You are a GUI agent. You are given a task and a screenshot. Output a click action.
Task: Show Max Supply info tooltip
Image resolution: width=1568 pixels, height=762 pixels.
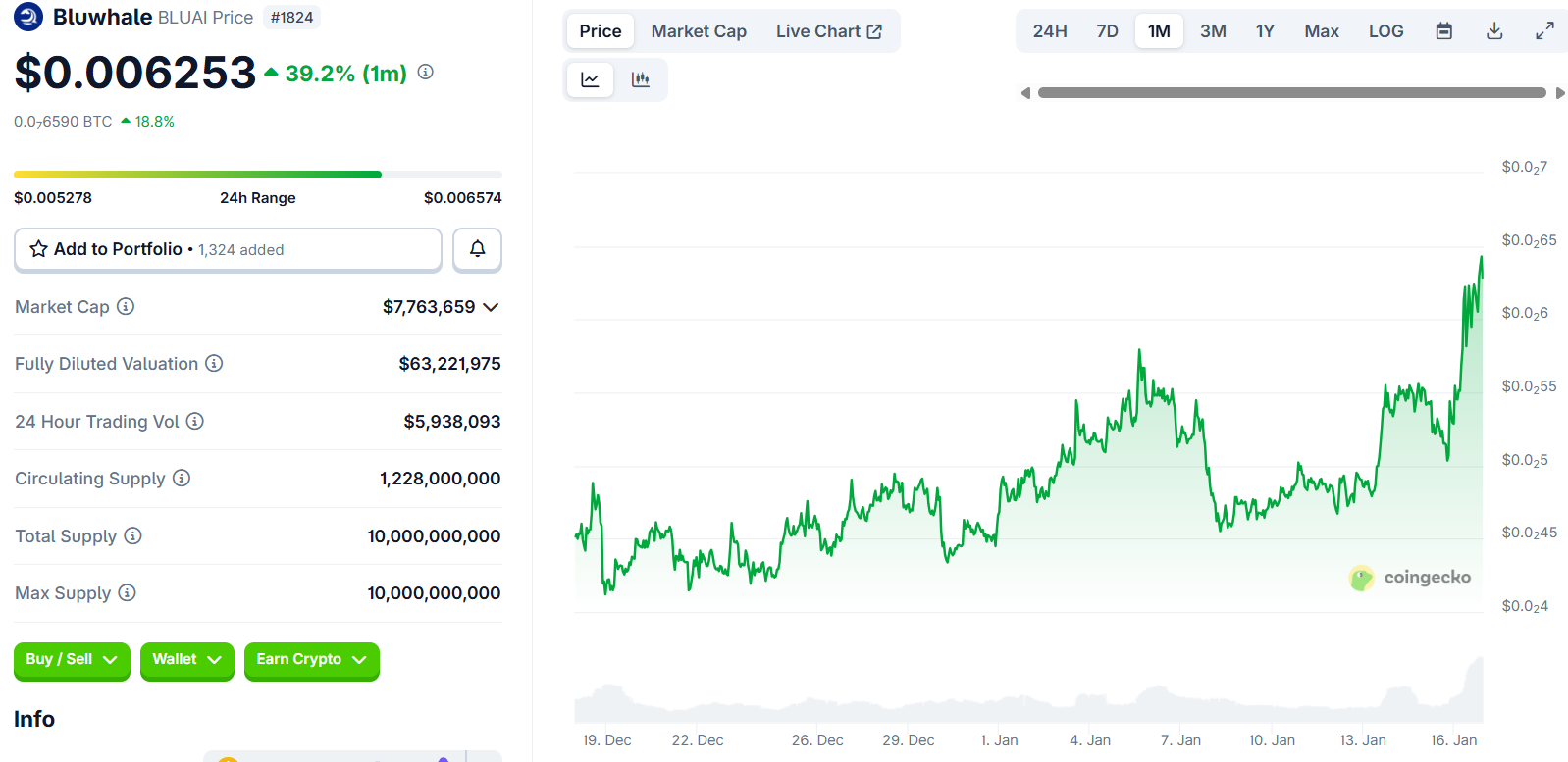click(x=128, y=592)
